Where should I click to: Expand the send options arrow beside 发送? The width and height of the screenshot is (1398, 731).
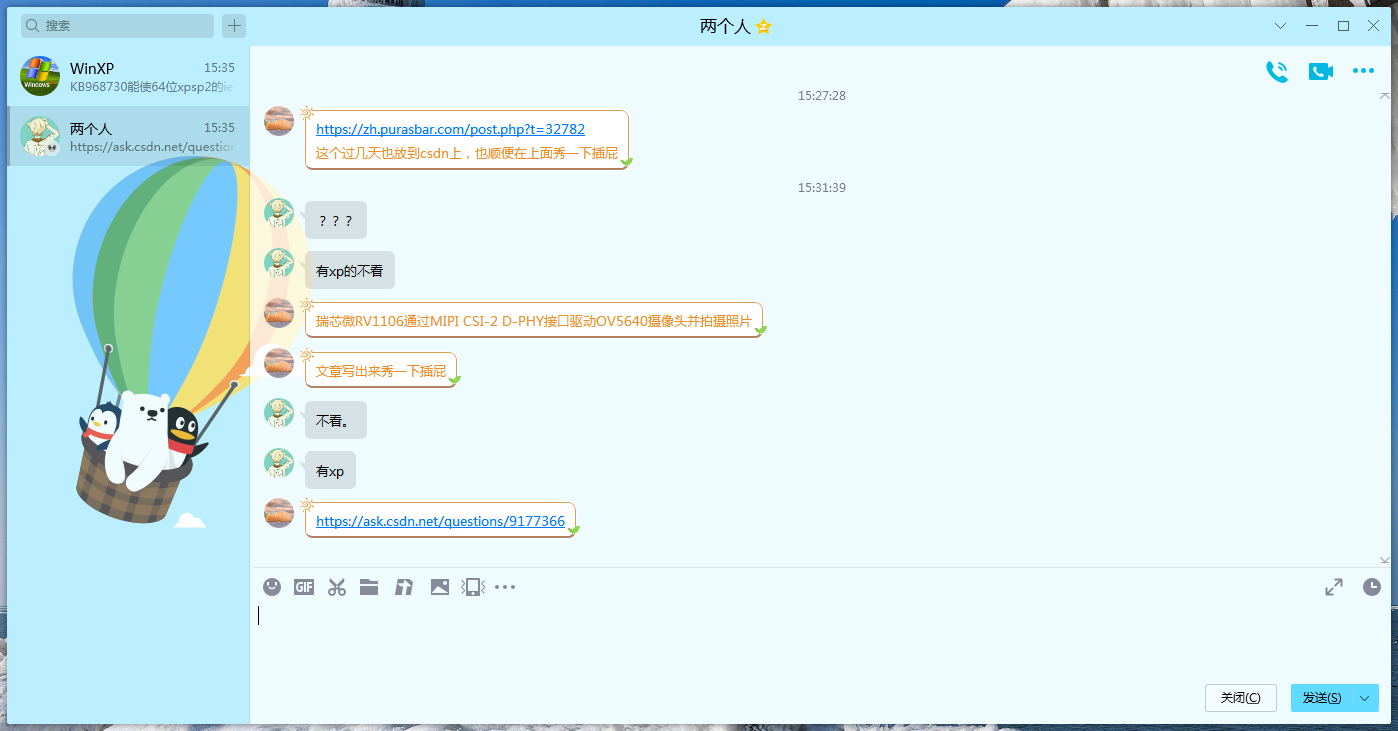(x=1366, y=698)
